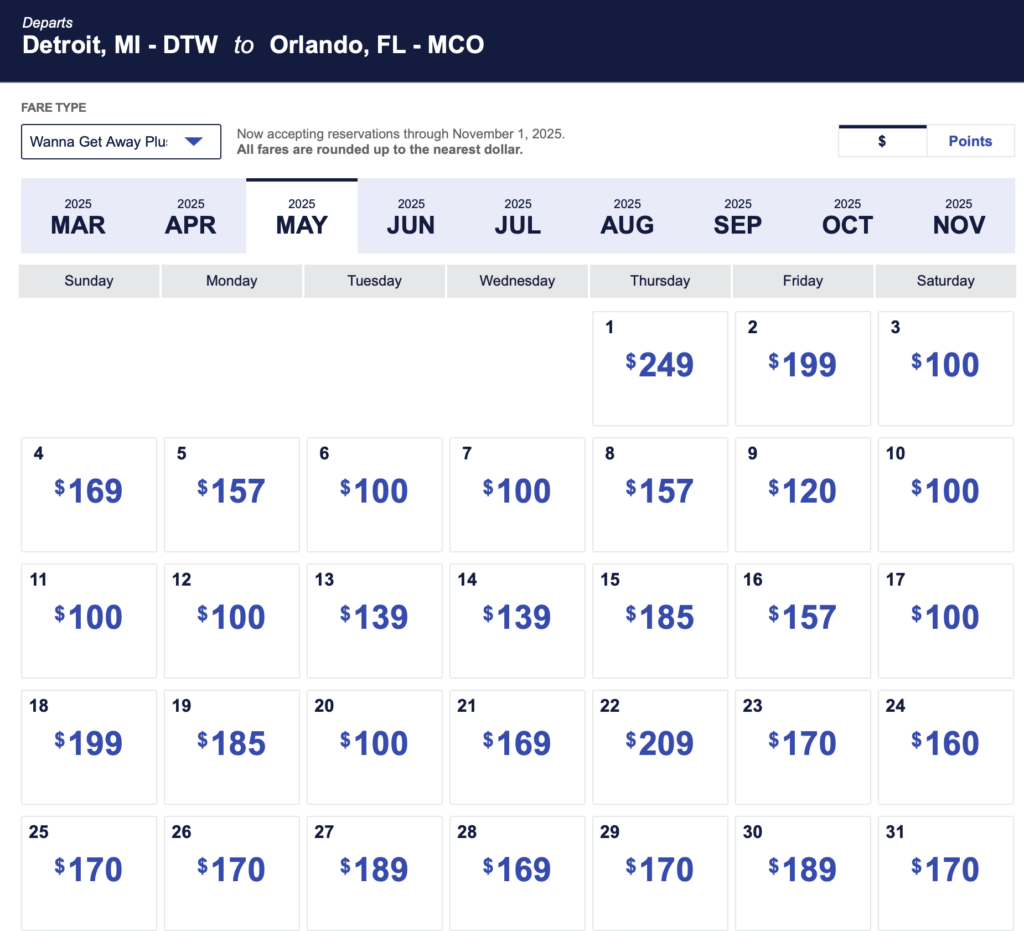This screenshot has height=931, width=1024.
Task: Click the Wanna Get Away Plus dropdown arrow
Action: point(193,141)
